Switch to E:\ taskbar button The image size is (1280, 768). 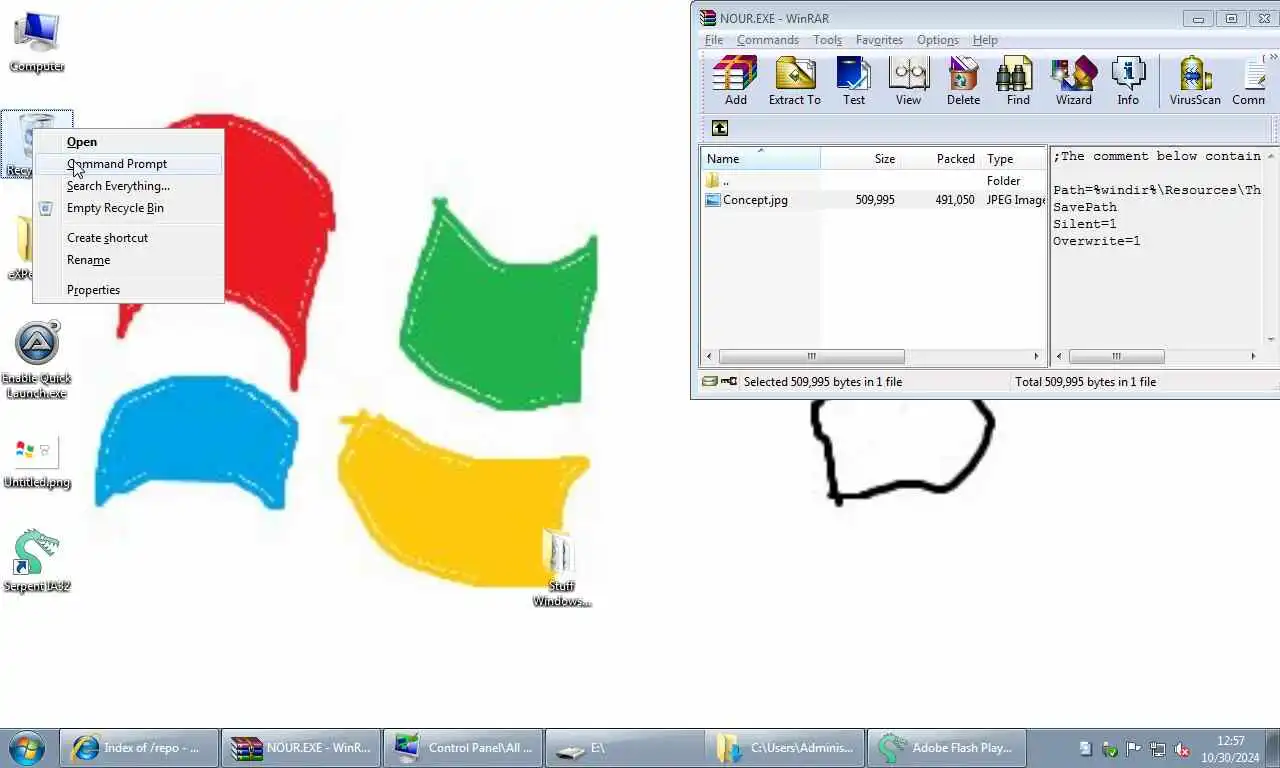click(625, 748)
